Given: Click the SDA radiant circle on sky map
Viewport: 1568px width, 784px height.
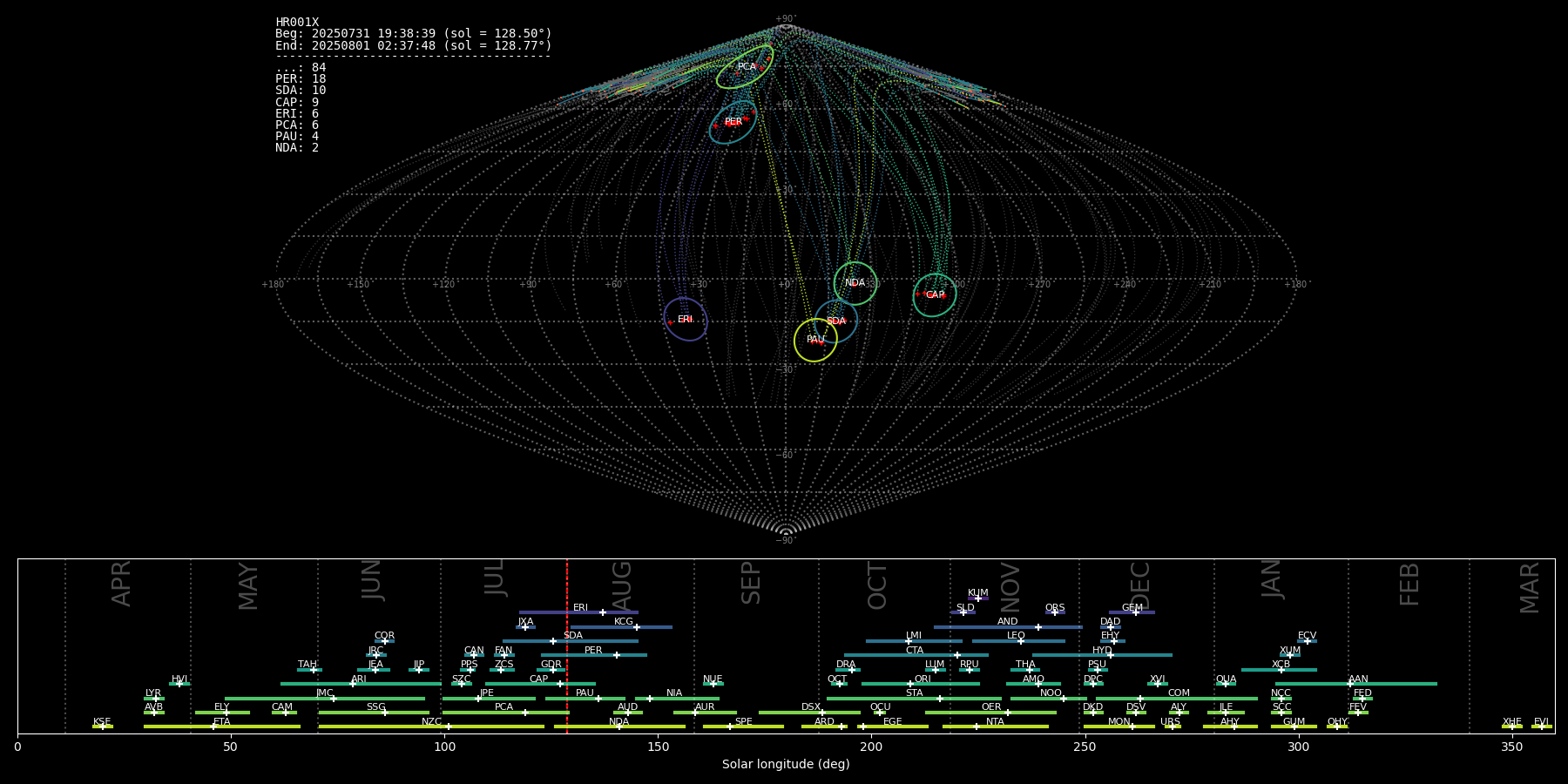Looking at the screenshot, I should click(836, 321).
